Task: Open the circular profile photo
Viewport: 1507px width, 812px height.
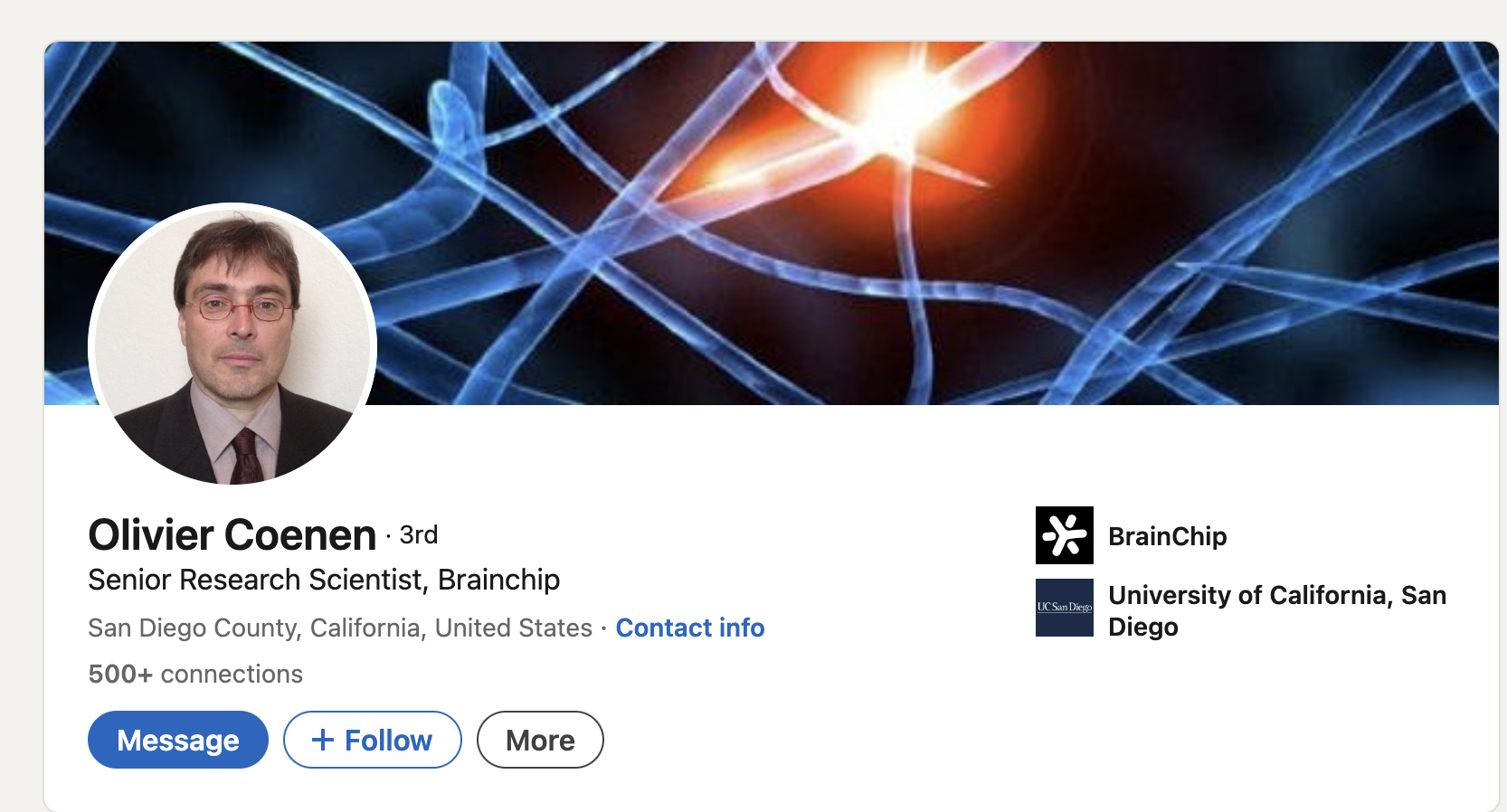Action: pyautogui.click(x=232, y=345)
